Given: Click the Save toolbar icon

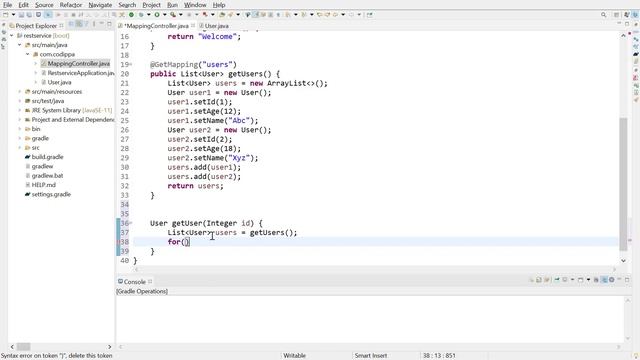Looking at the screenshot, I should click(x=21, y=15).
